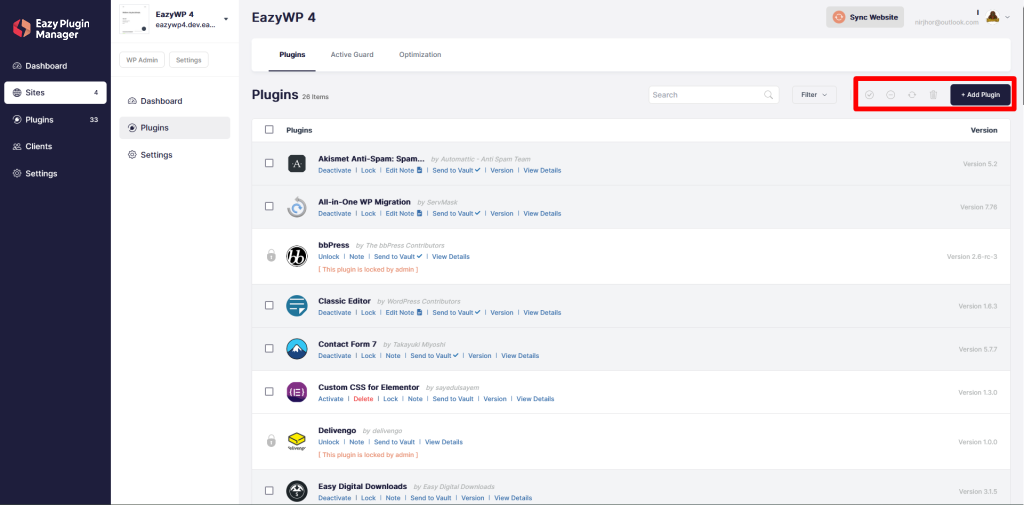Click the Classic Editor plugin icon
Image resolution: width=1024 pixels, height=505 pixels.
coord(296,306)
